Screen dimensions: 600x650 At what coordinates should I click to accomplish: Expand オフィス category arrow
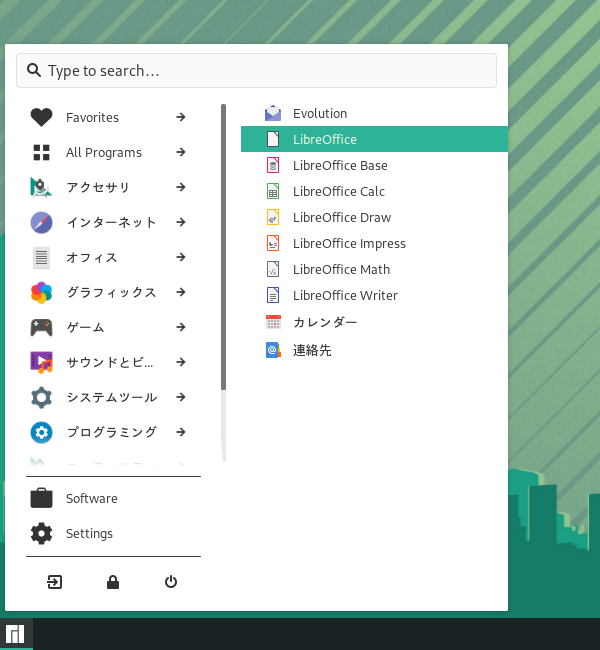(180, 257)
